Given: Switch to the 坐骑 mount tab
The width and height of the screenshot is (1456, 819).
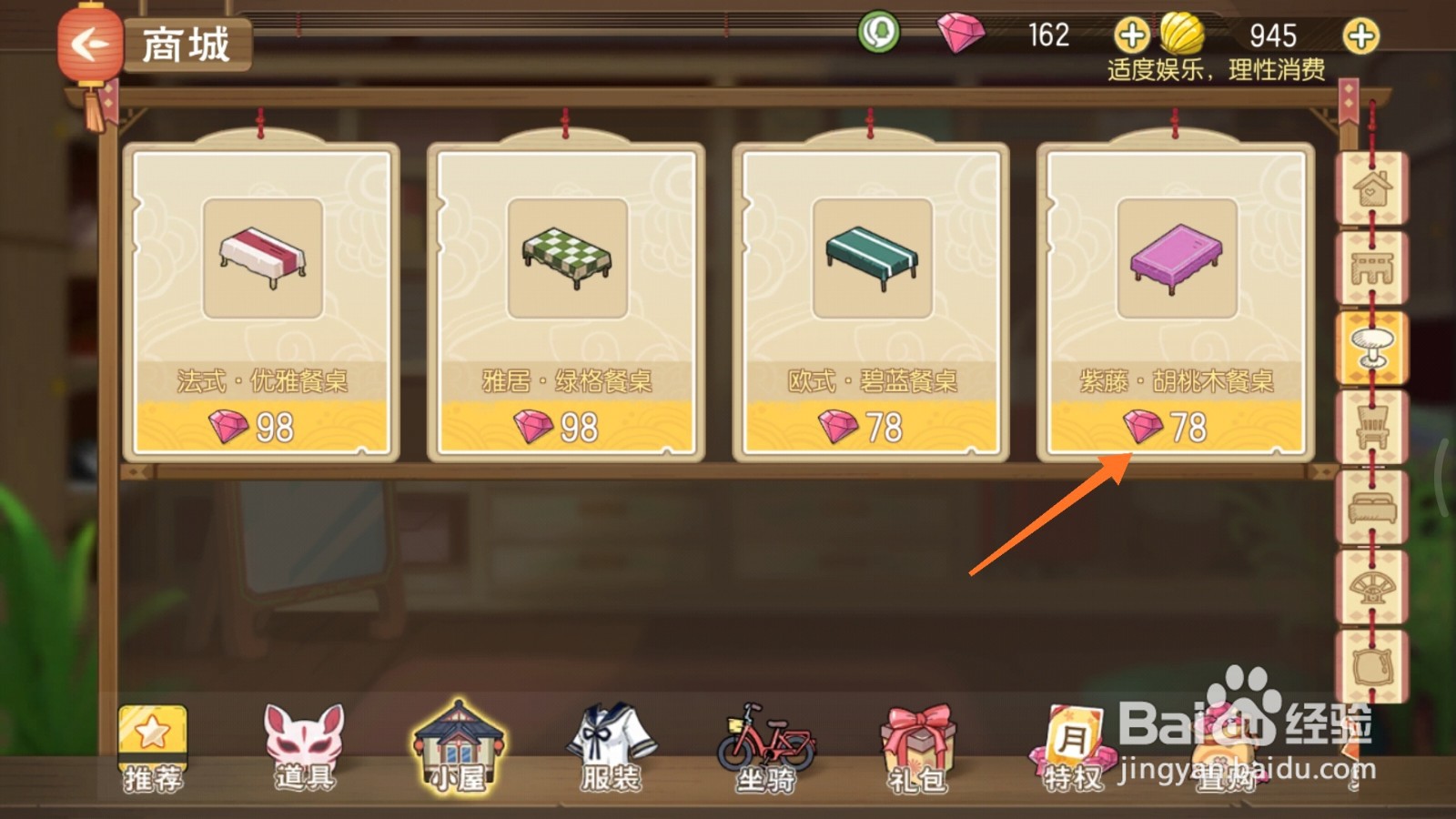Looking at the screenshot, I should [x=765, y=748].
